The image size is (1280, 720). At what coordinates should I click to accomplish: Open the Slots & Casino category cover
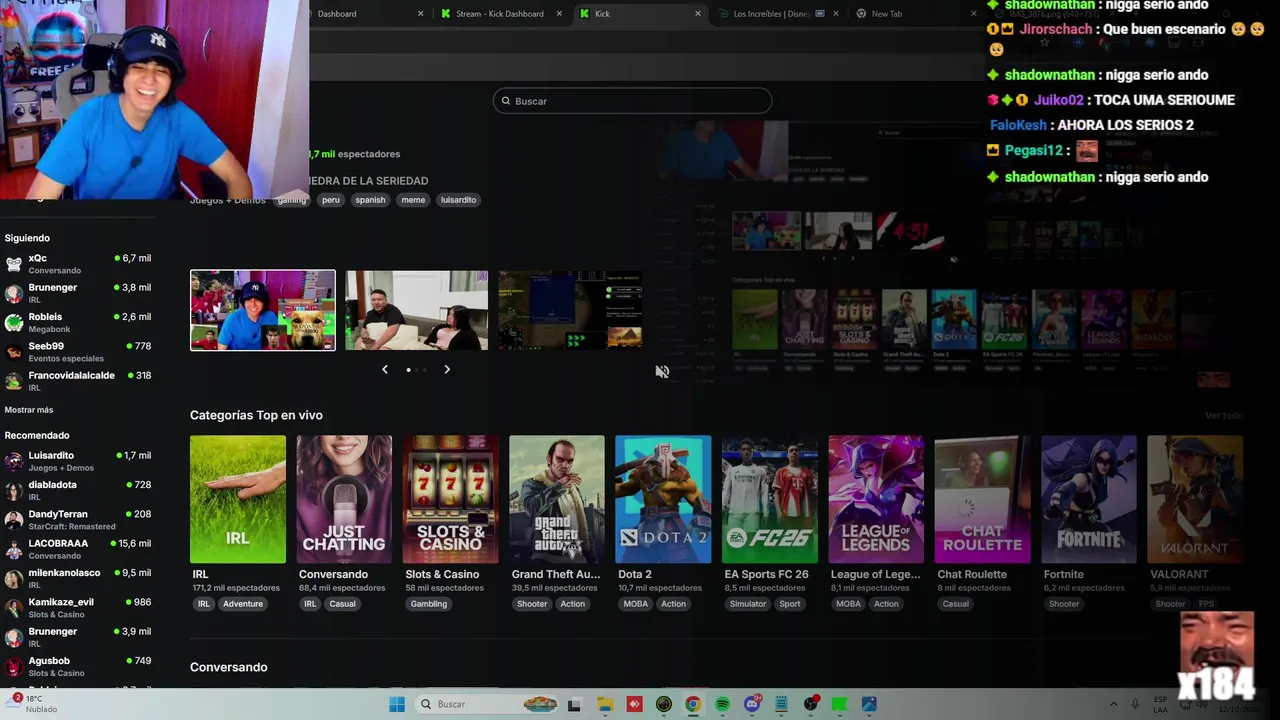(451, 499)
